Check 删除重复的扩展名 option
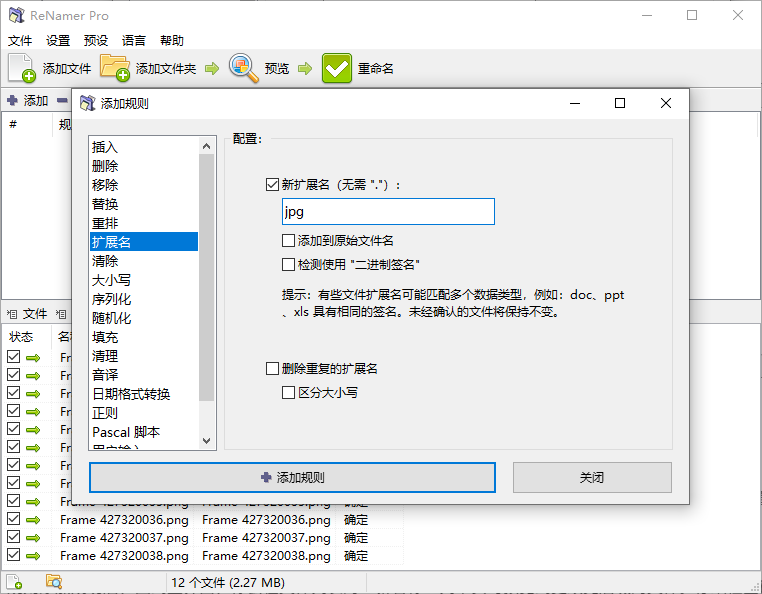The width and height of the screenshot is (762, 594). [x=272, y=368]
